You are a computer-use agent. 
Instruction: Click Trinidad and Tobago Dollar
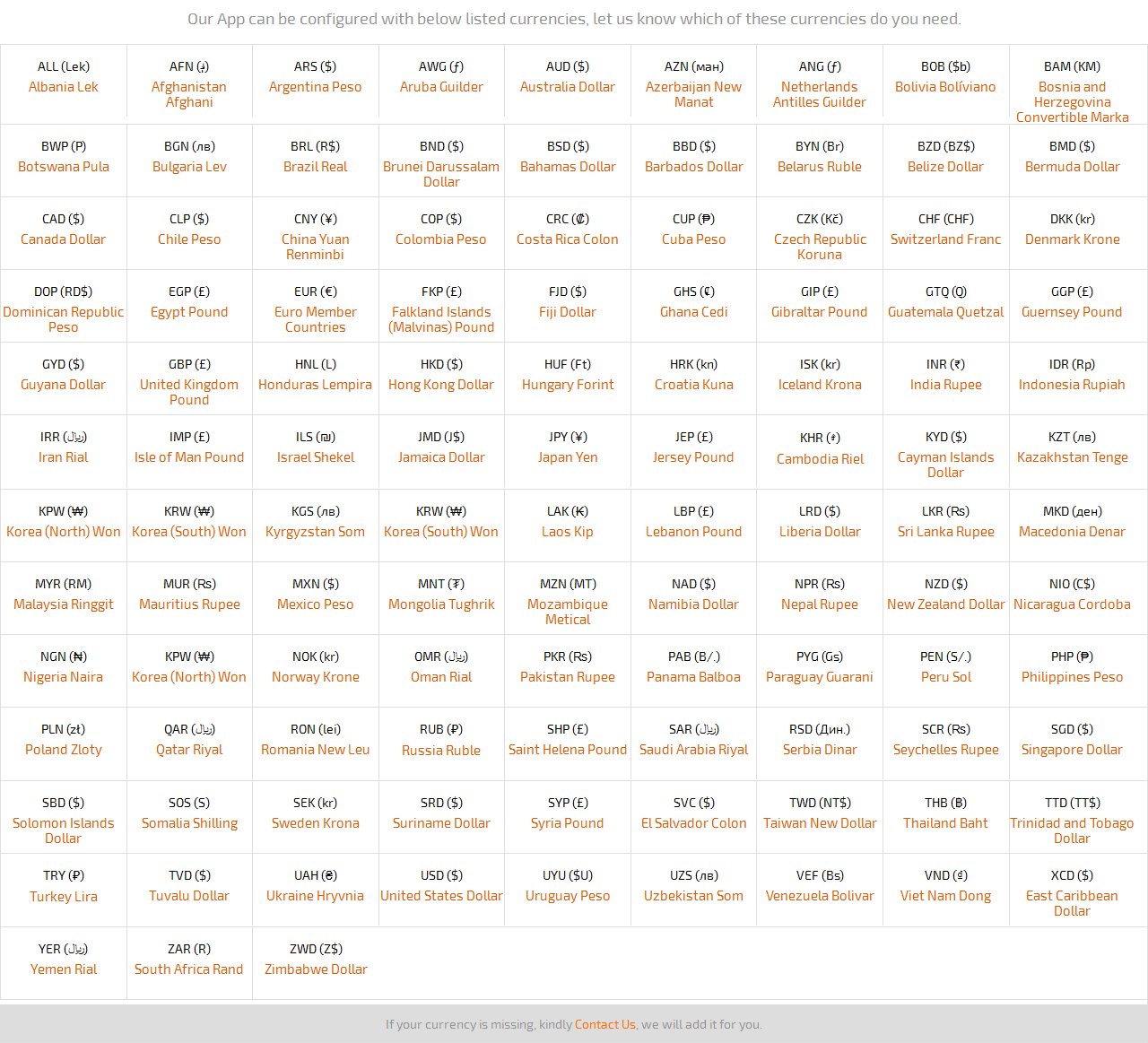point(1072,830)
